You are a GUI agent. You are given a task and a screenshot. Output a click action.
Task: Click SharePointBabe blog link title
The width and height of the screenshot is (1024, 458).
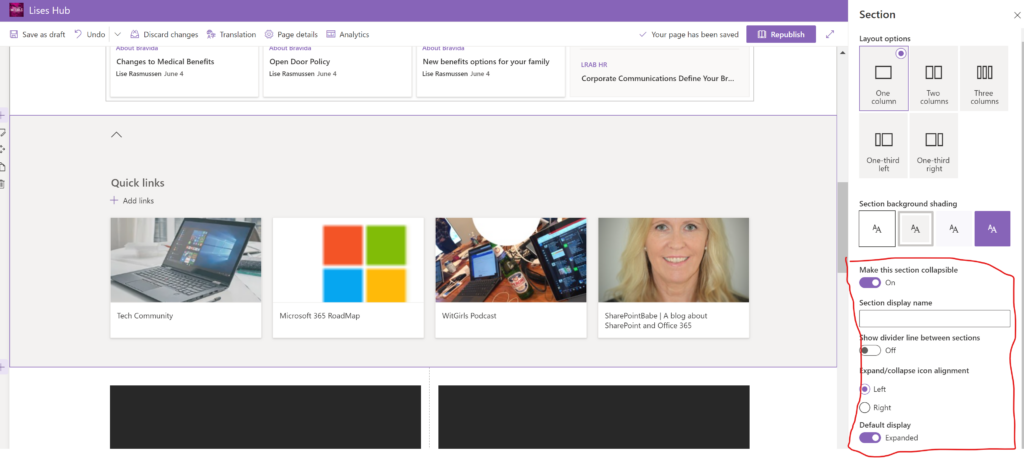pos(656,320)
